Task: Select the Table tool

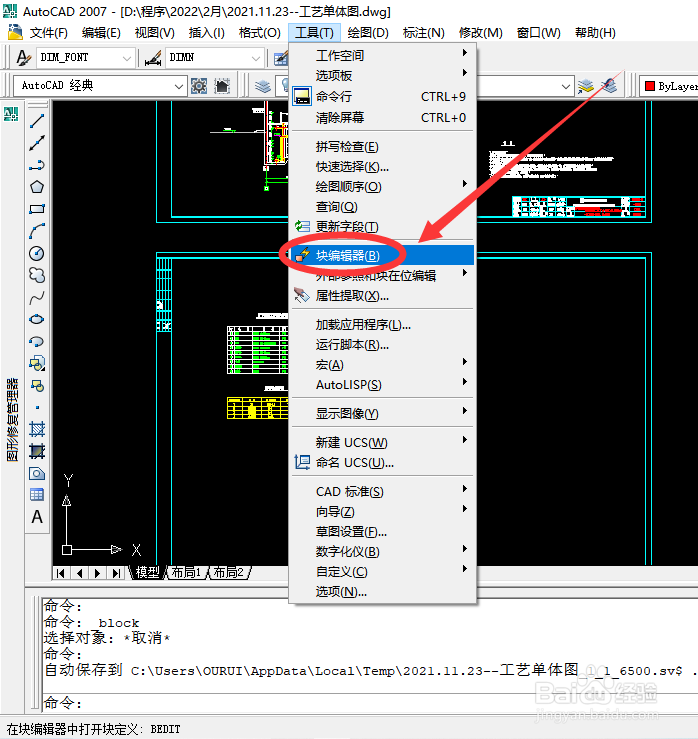Action: 37,495
